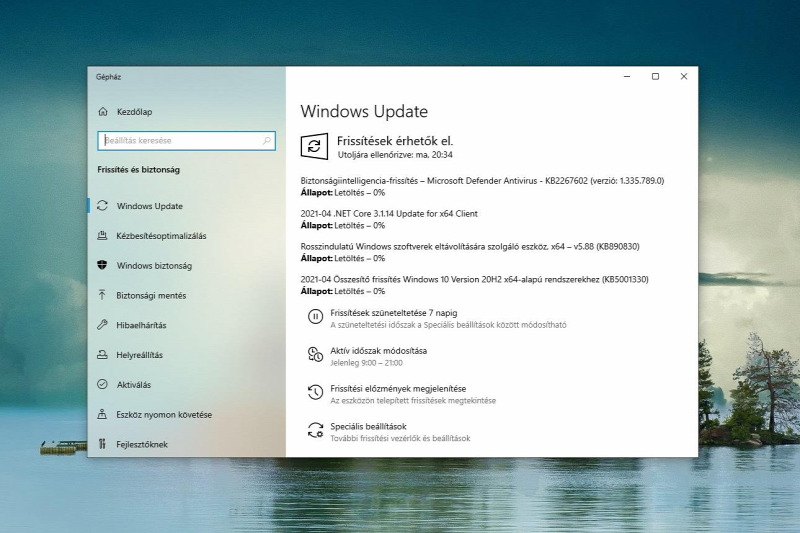Click the history icon for Frissítési előzmények

[x=315, y=392]
